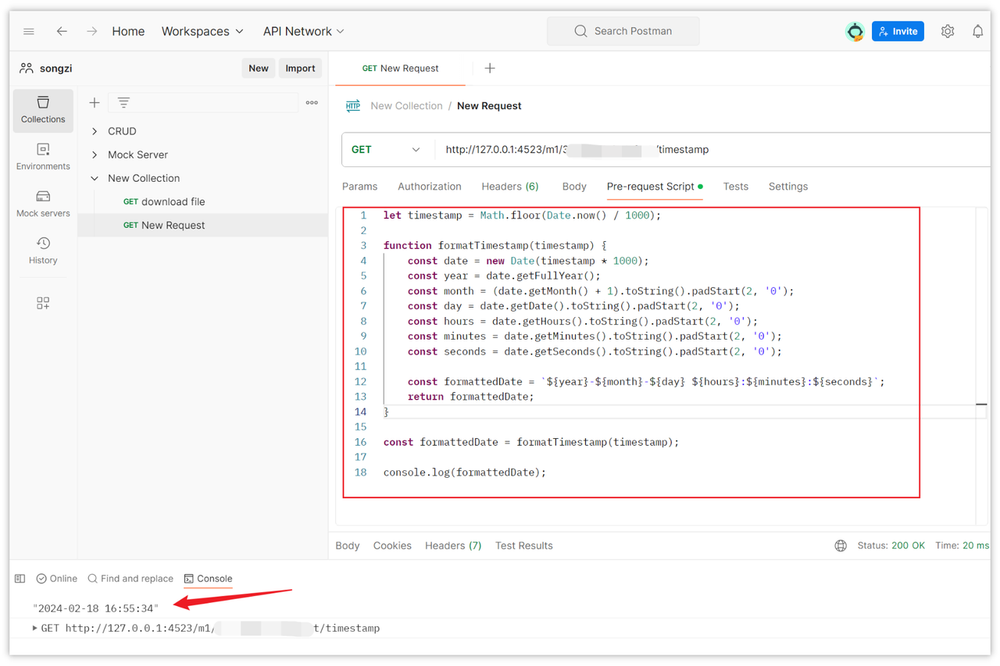Open the GET method dropdown

pyautogui.click(x=387, y=150)
